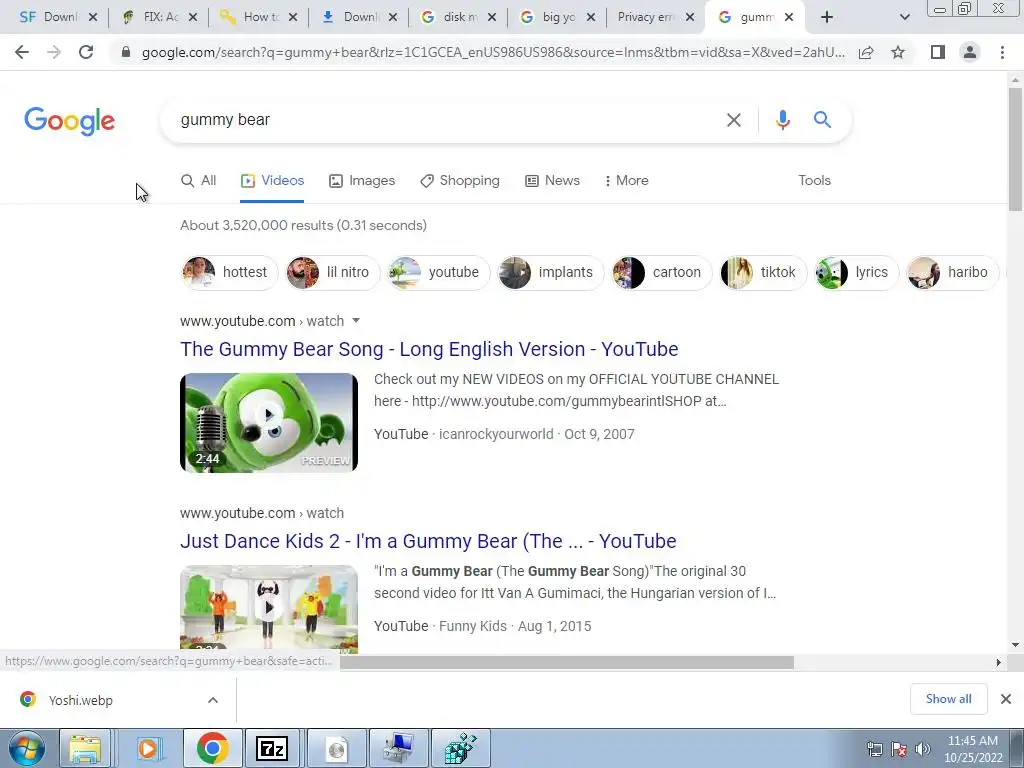Click the 'youtube' suggestion chip
This screenshot has height=768, width=1024.
438,272
